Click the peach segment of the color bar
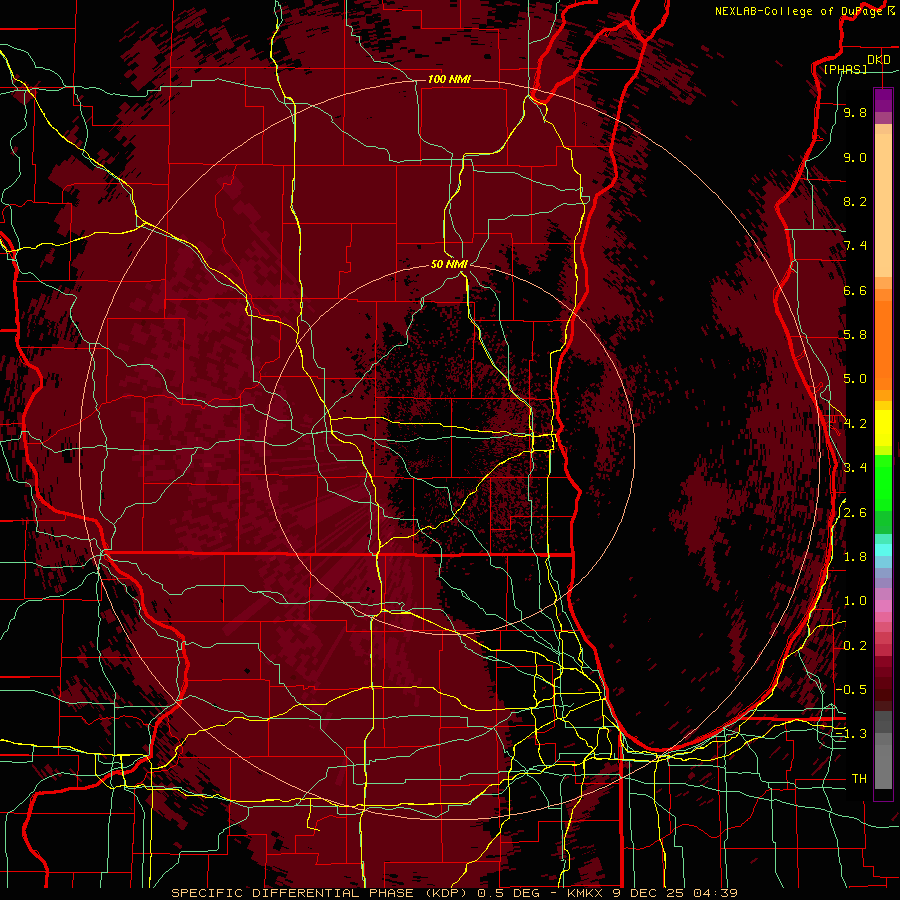The height and width of the screenshot is (900, 900). pyautogui.click(x=883, y=205)
